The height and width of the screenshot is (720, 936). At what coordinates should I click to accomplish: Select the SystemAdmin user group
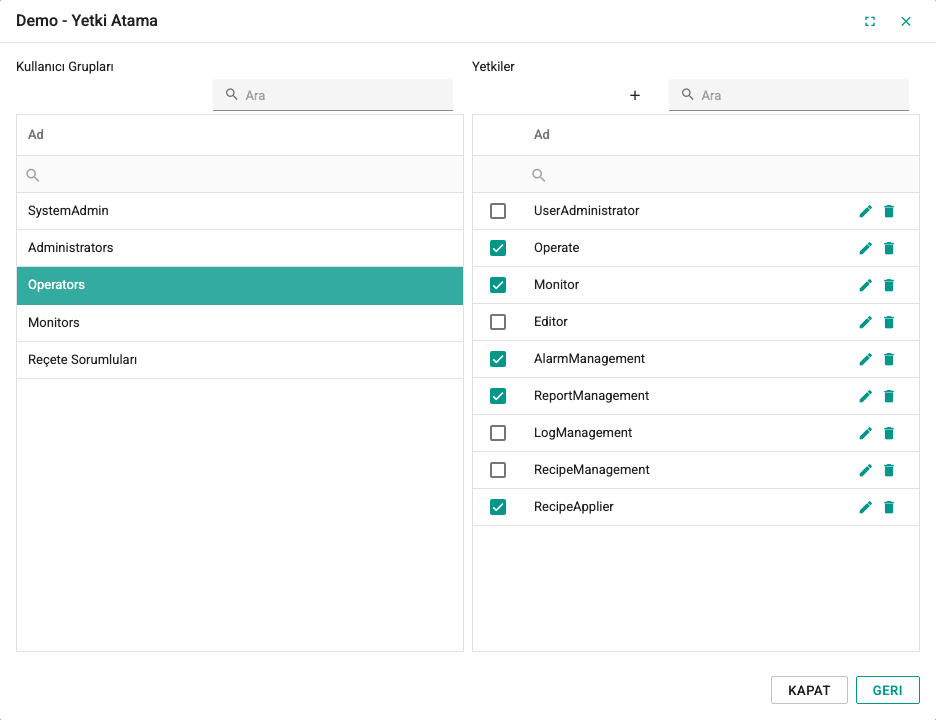click(240, 211)
